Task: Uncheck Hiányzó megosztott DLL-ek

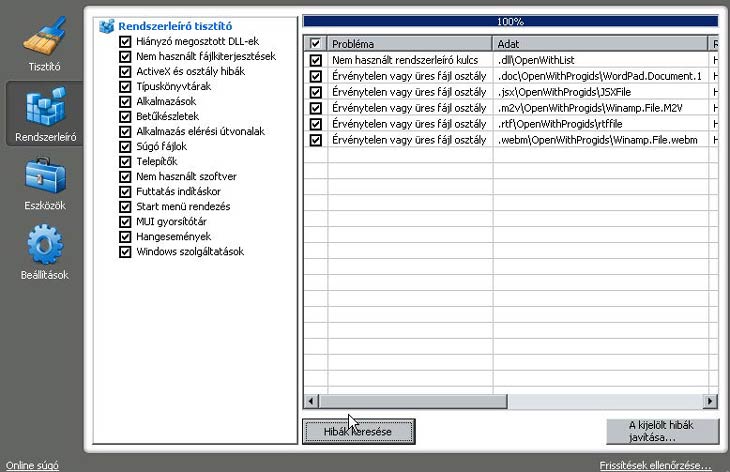Action: [125, 42]
